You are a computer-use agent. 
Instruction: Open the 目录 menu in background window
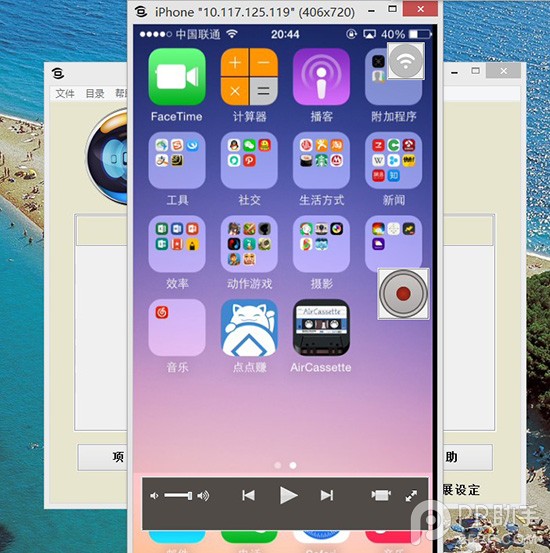tap(95, 93)
